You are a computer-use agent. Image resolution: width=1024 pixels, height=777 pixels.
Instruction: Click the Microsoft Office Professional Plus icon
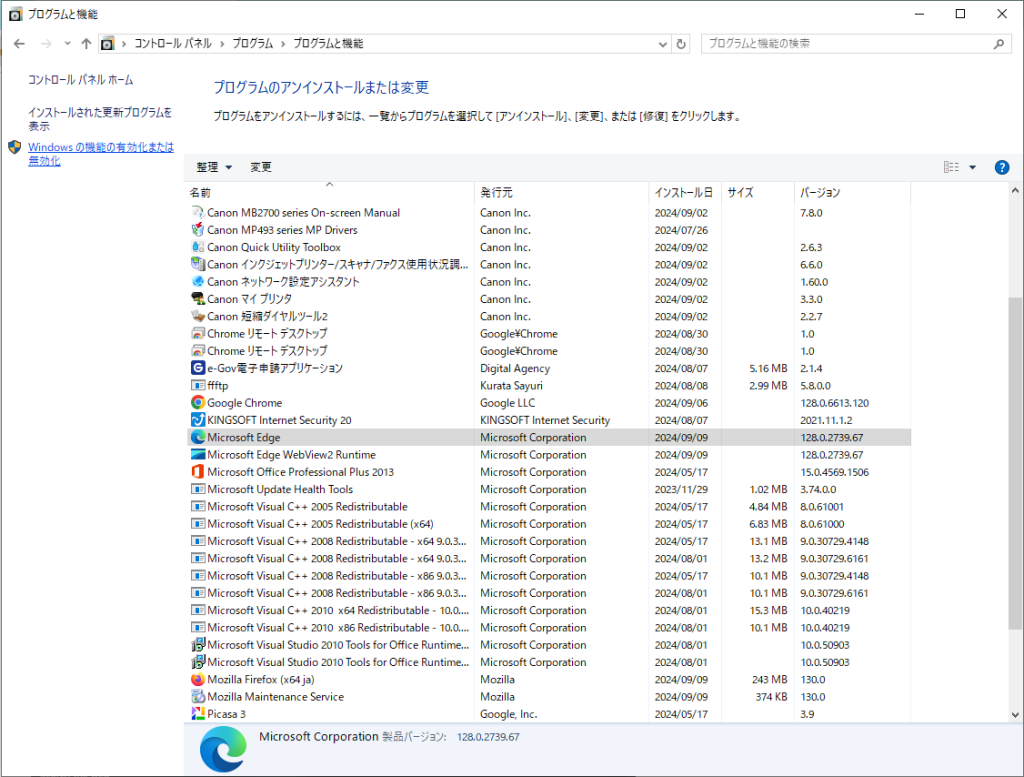point(197,472)
